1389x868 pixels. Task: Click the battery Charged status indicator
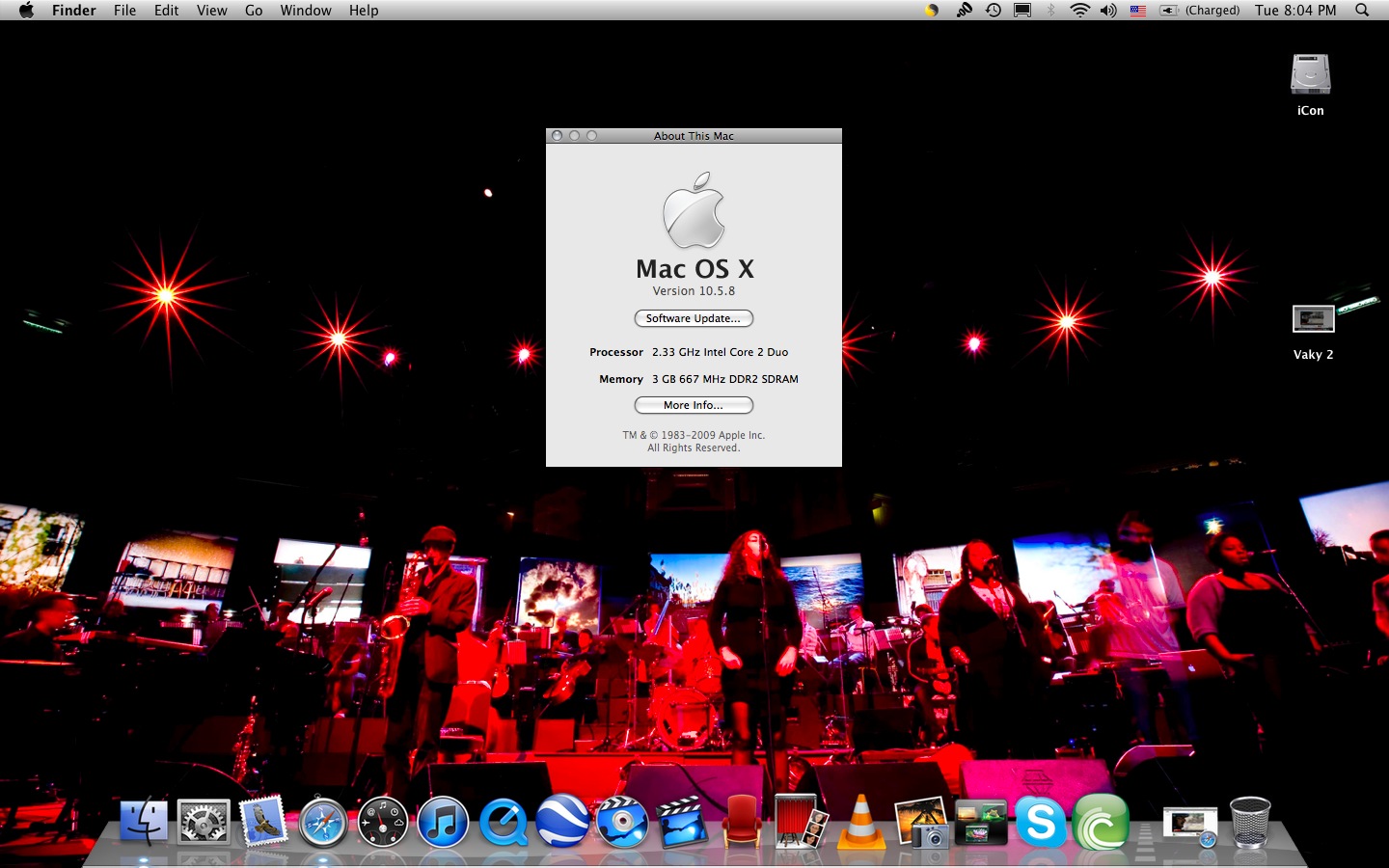coord(1200,11)
